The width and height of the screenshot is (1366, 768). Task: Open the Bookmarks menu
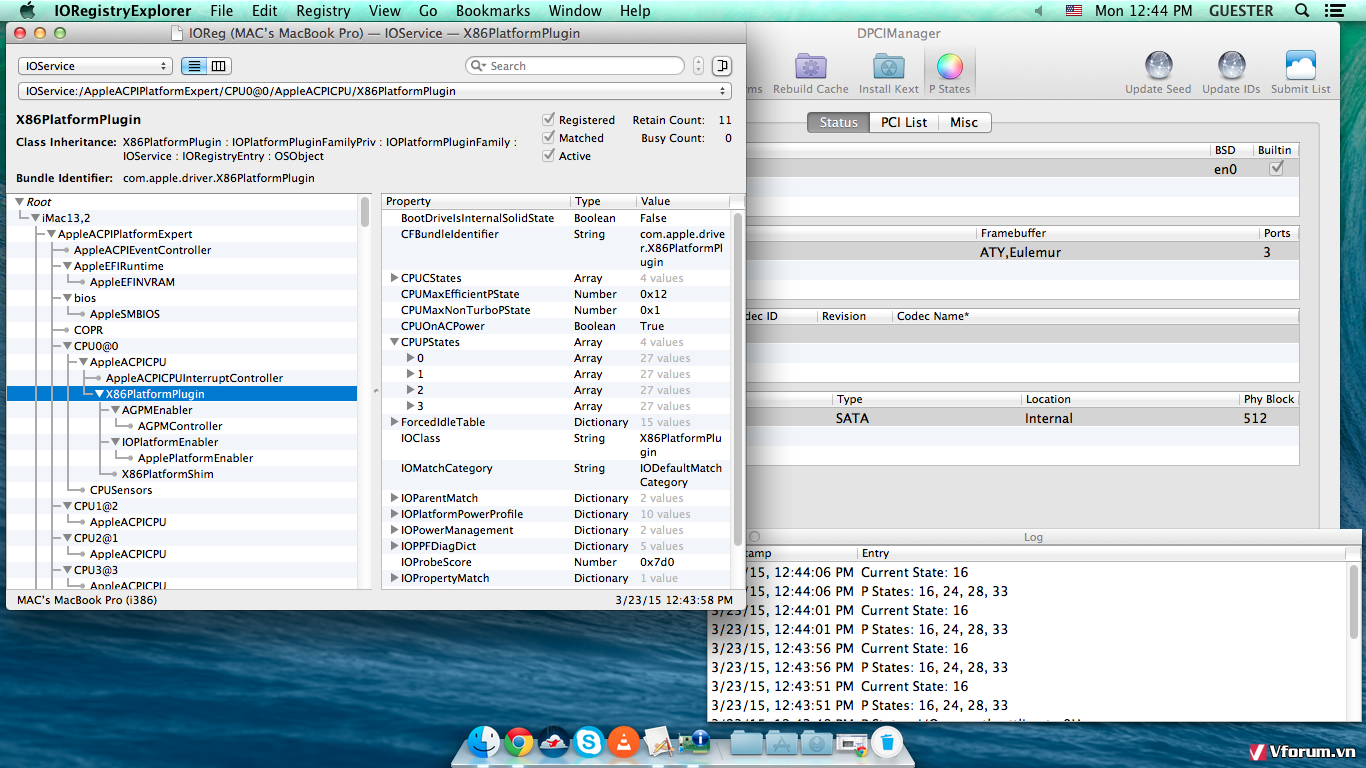coord(493,11)
